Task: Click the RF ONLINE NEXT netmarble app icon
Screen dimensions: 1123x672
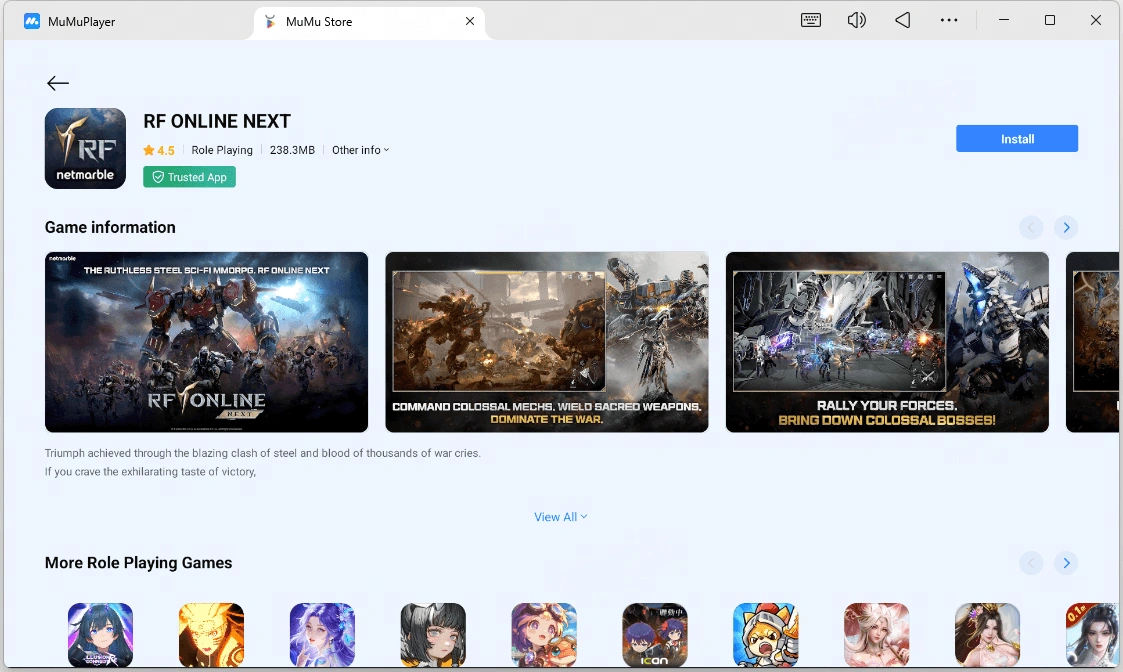Action: coord(85,148)
